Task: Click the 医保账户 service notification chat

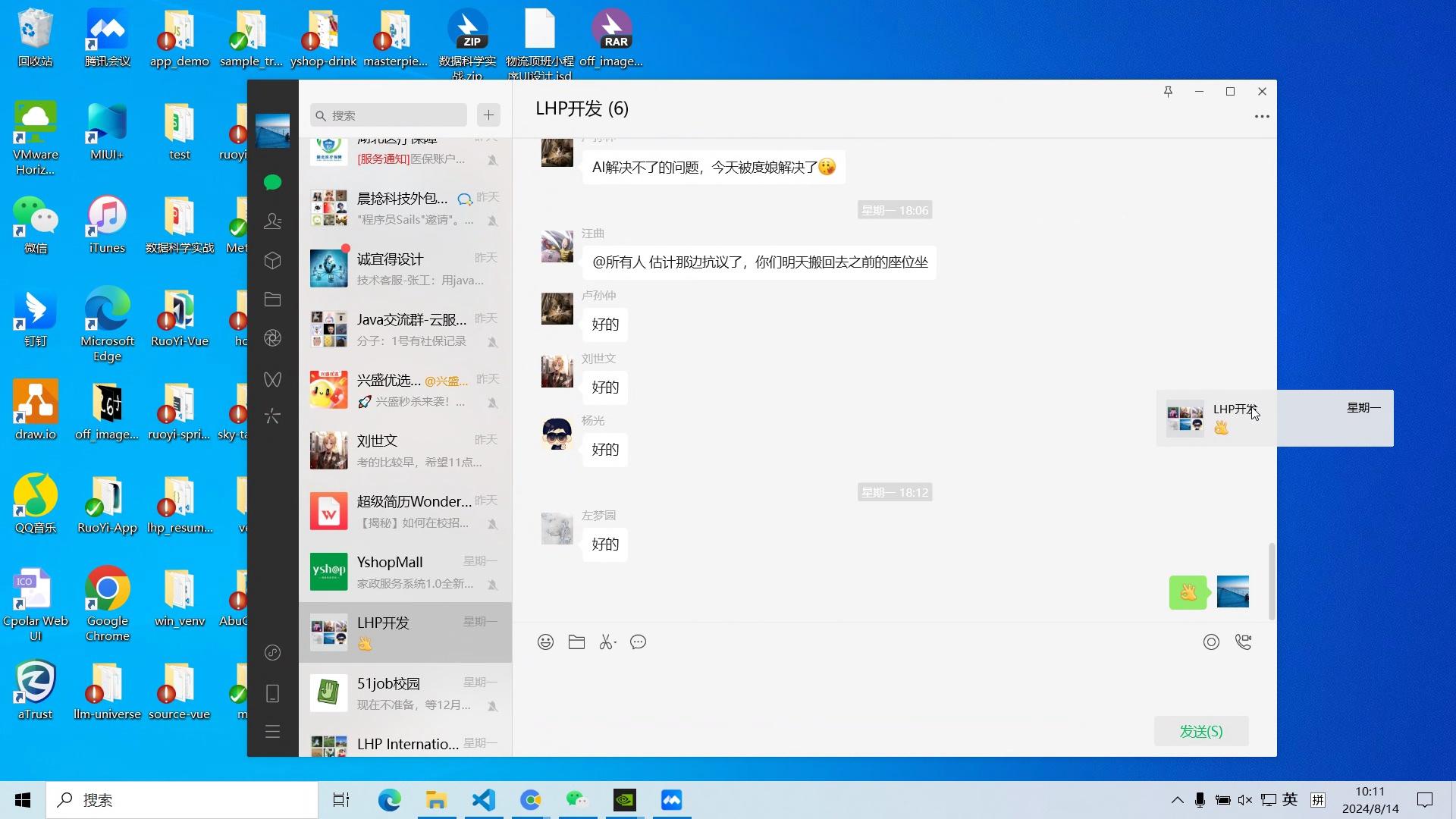Action: tap(405, 157)
